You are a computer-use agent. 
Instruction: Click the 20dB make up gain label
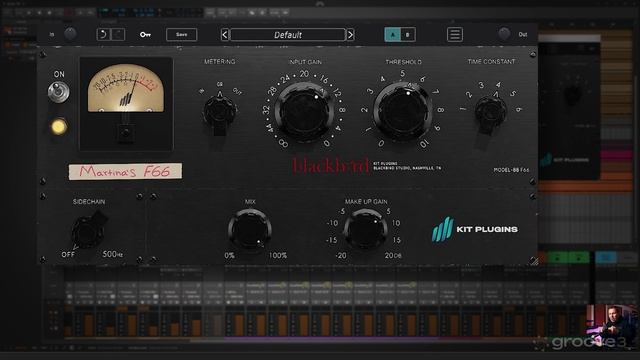pyautogui.click(x=393, y=256)
